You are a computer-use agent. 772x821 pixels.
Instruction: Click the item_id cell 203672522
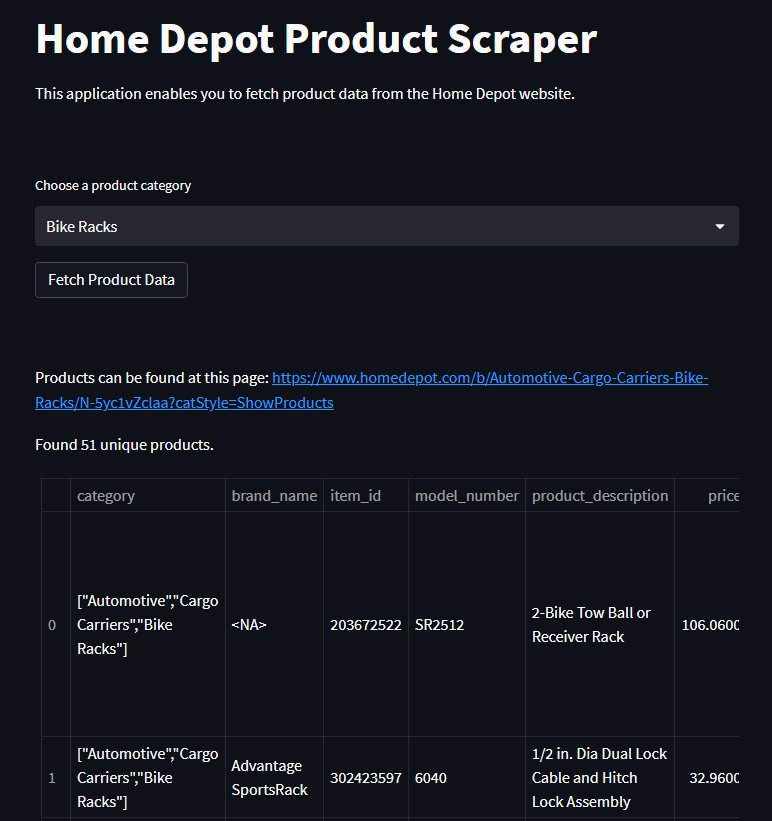tap(365, 625)
